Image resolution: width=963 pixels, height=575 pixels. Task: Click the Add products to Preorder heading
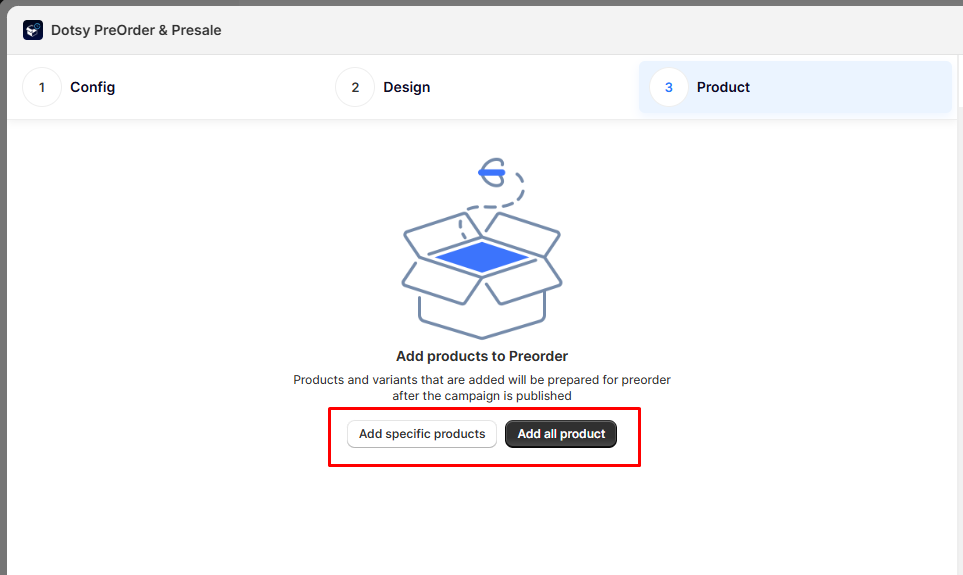click(482, 356)
